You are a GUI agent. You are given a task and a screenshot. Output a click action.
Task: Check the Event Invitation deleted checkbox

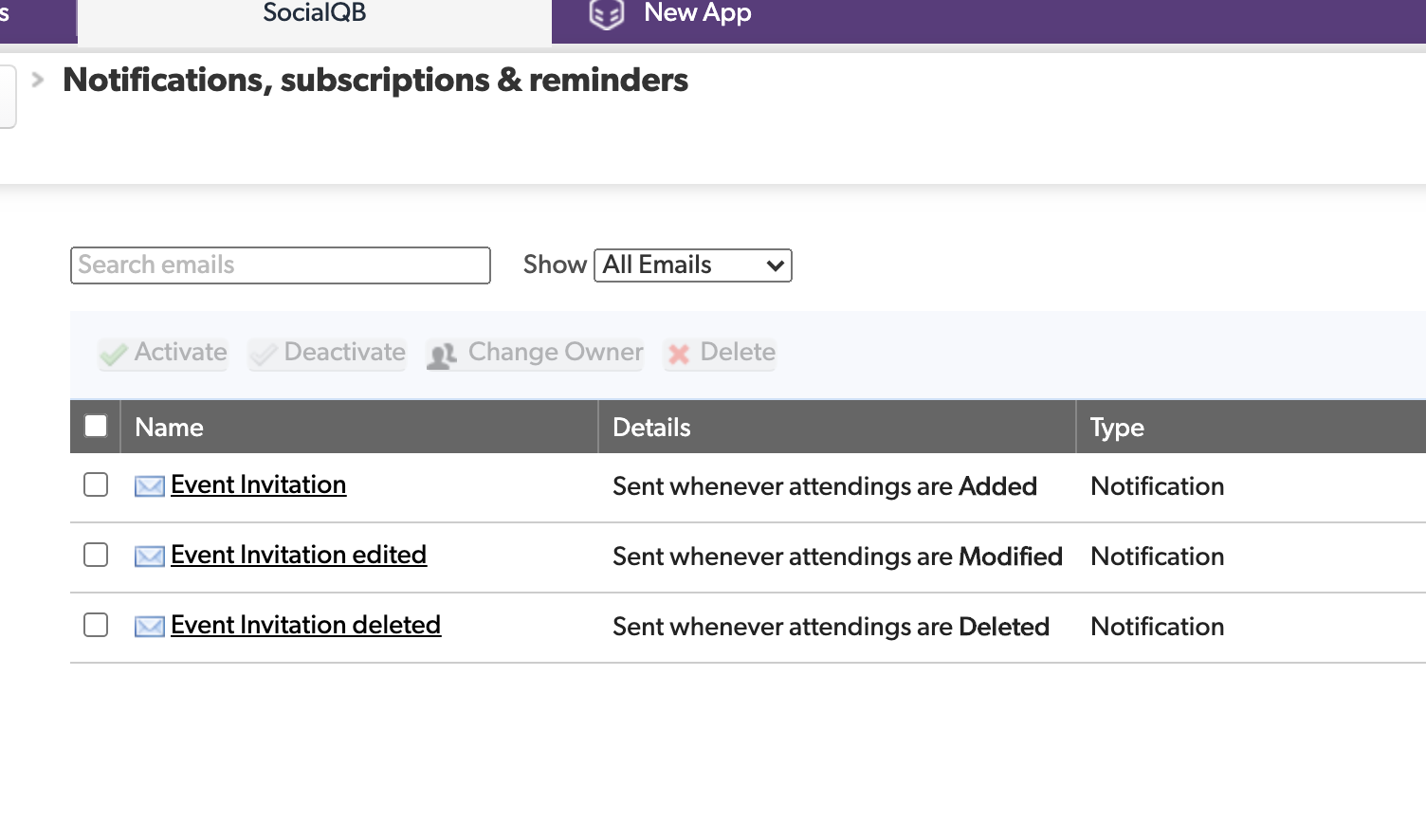[x=96, y=625]
